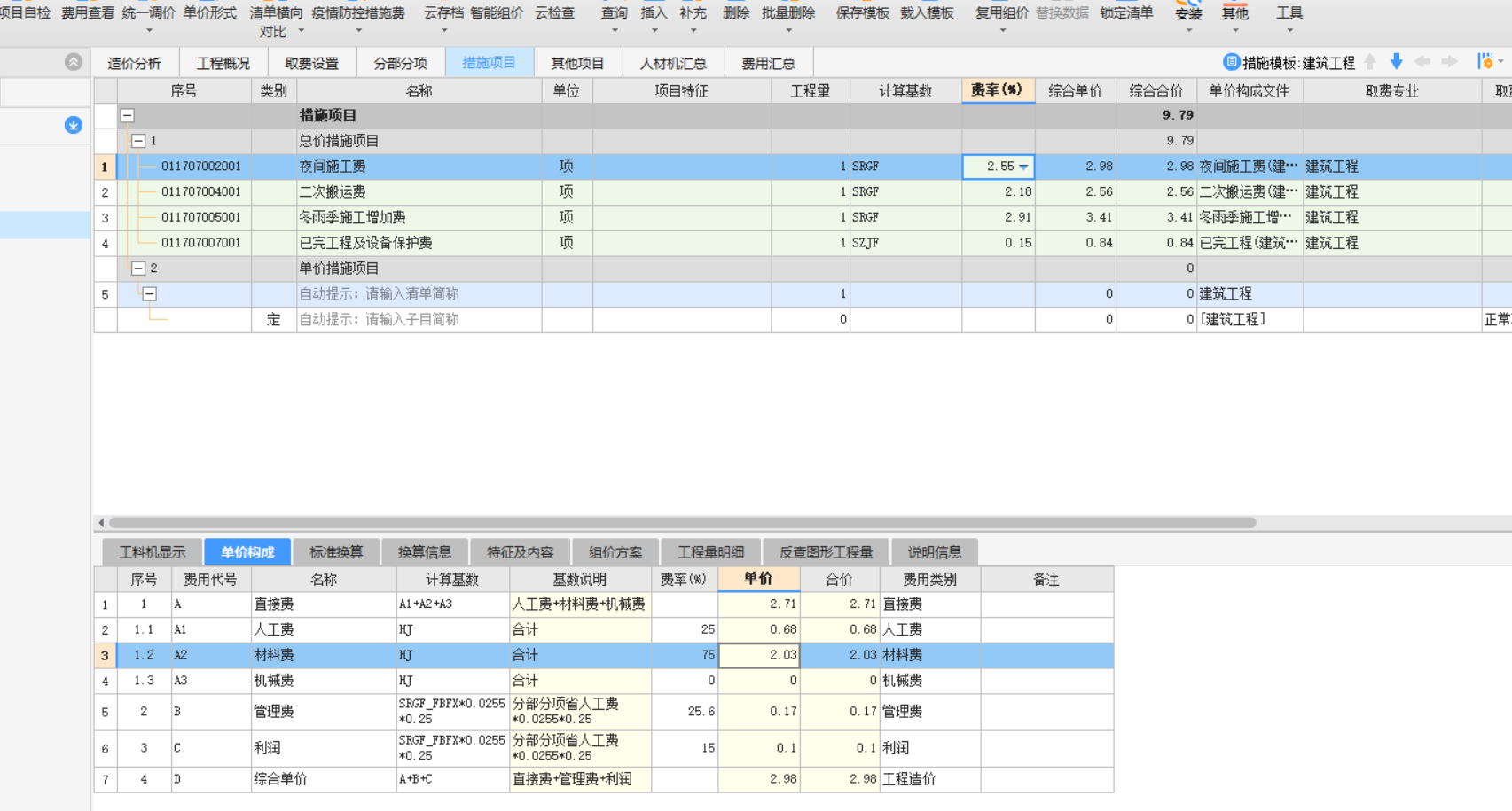
Task: Collapse the 总价措施项目 node numbered 1
Action: 138,141
